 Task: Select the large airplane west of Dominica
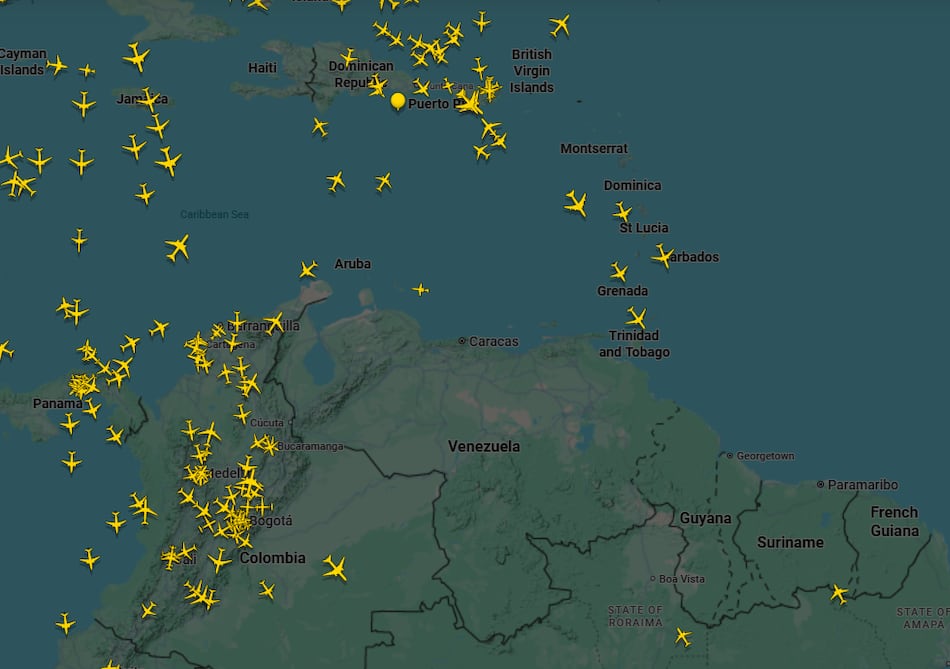point(576,203)
